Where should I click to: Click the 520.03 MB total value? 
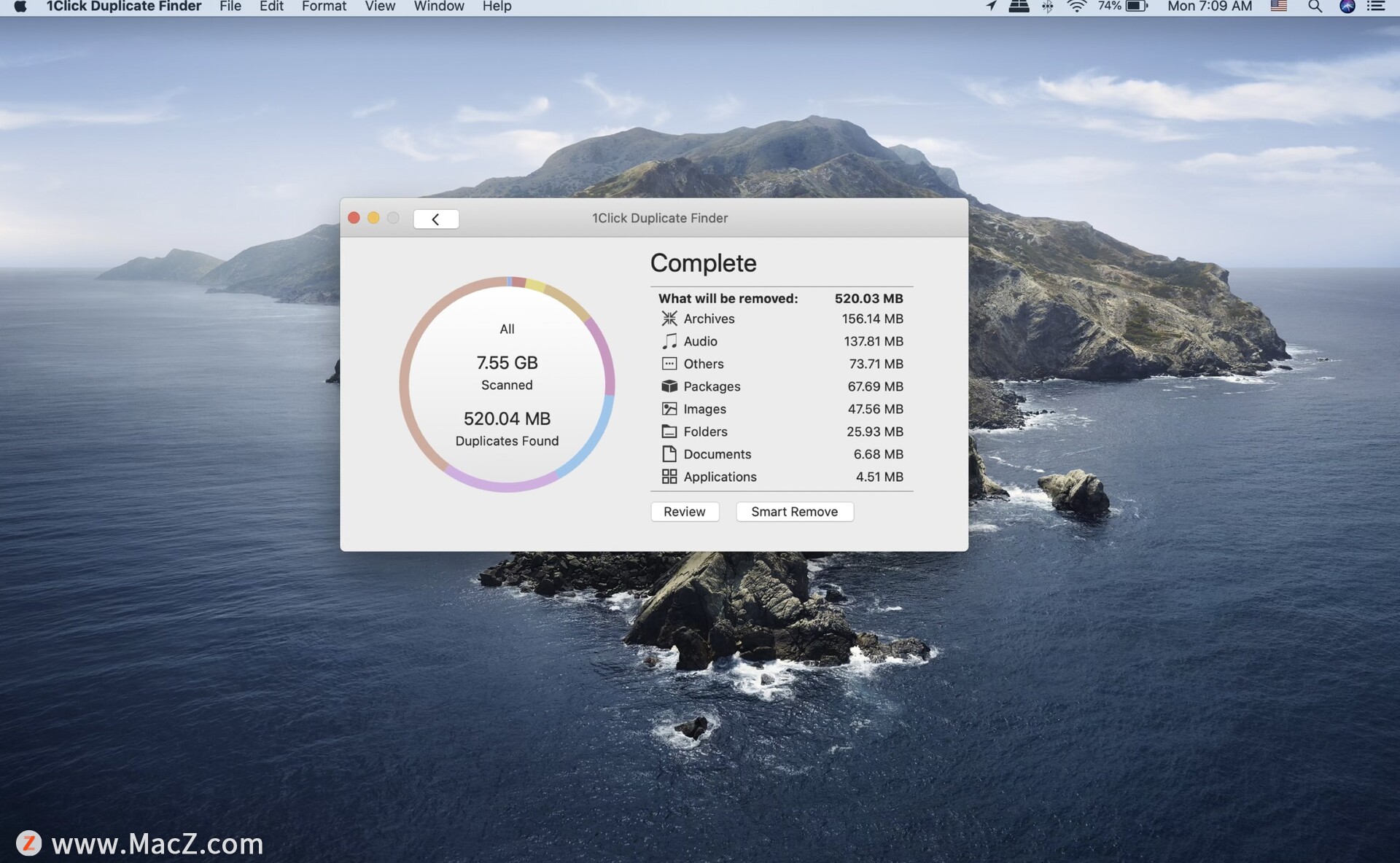click(x=868, y=298)
